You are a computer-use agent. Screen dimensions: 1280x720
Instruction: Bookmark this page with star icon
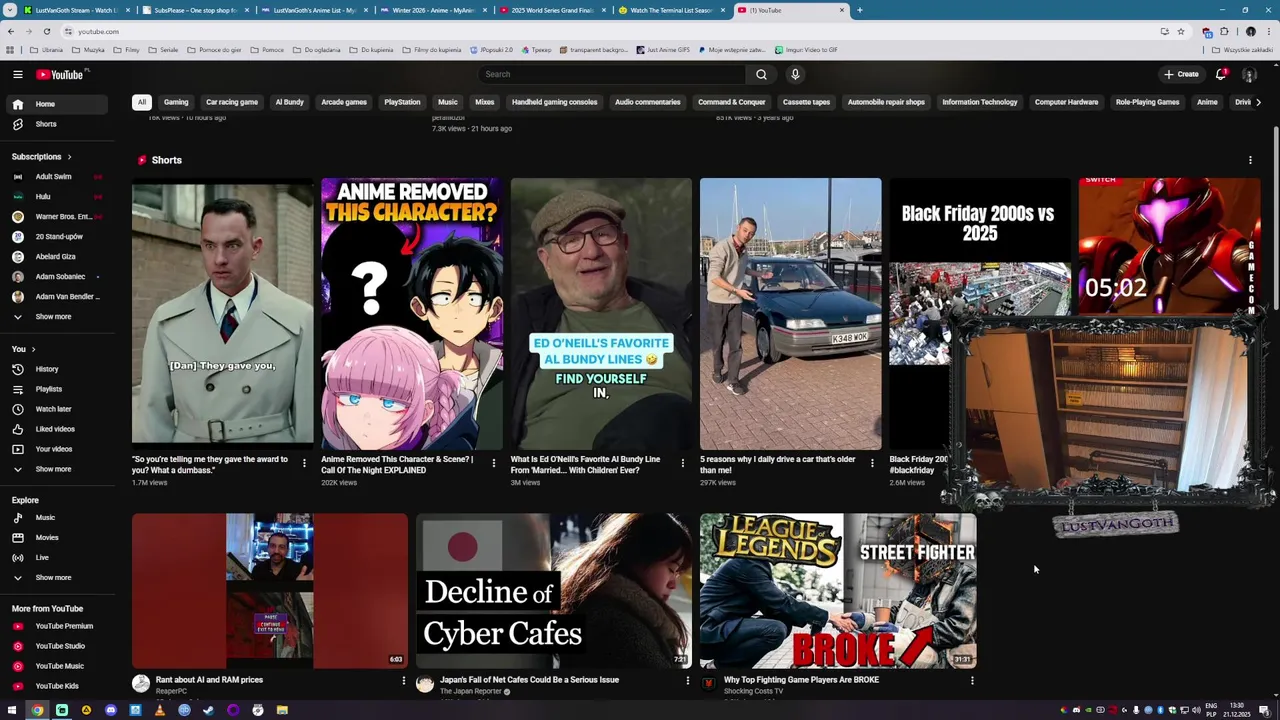(x=1181, y=31)
